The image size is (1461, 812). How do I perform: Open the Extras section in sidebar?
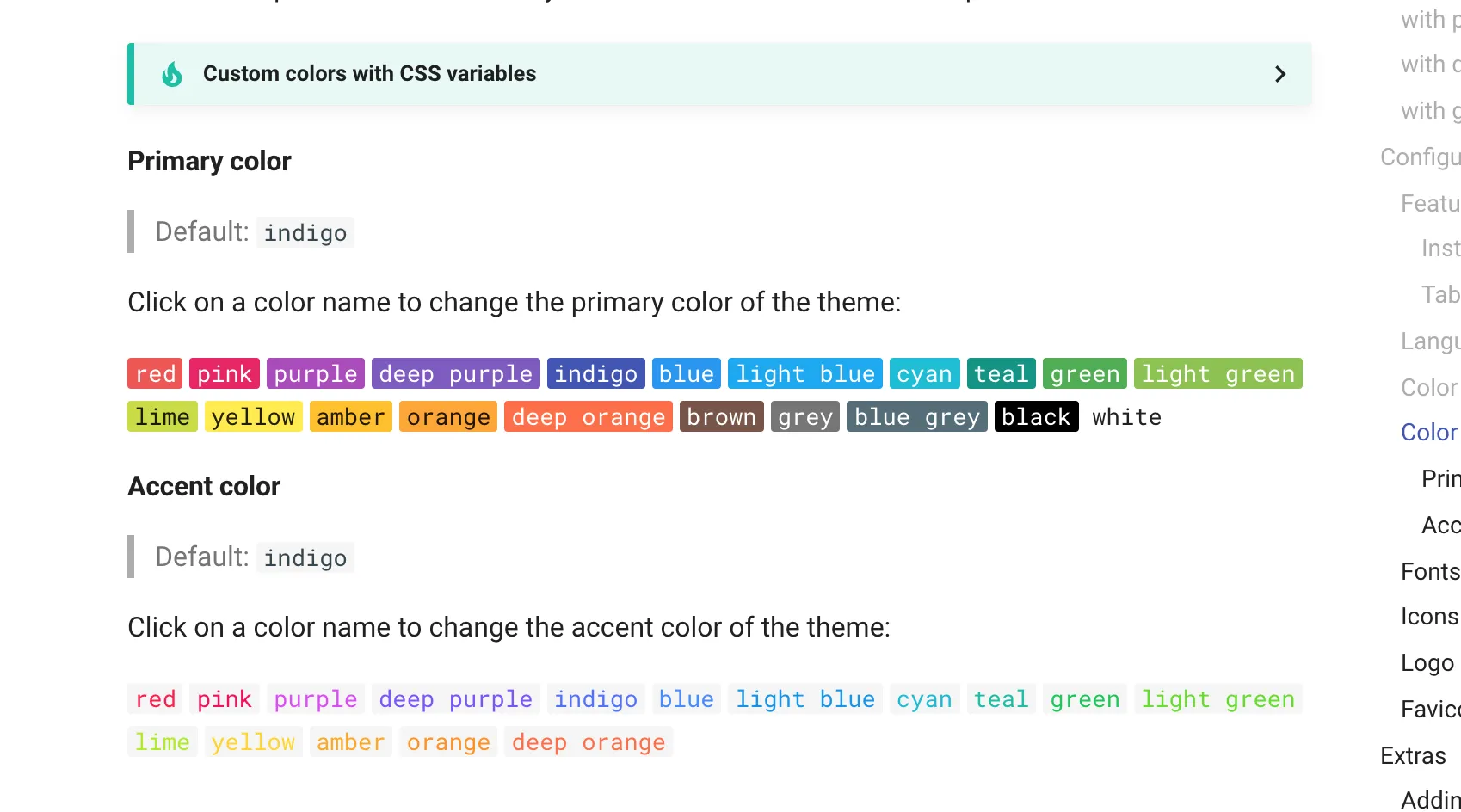coord(1413,756)
